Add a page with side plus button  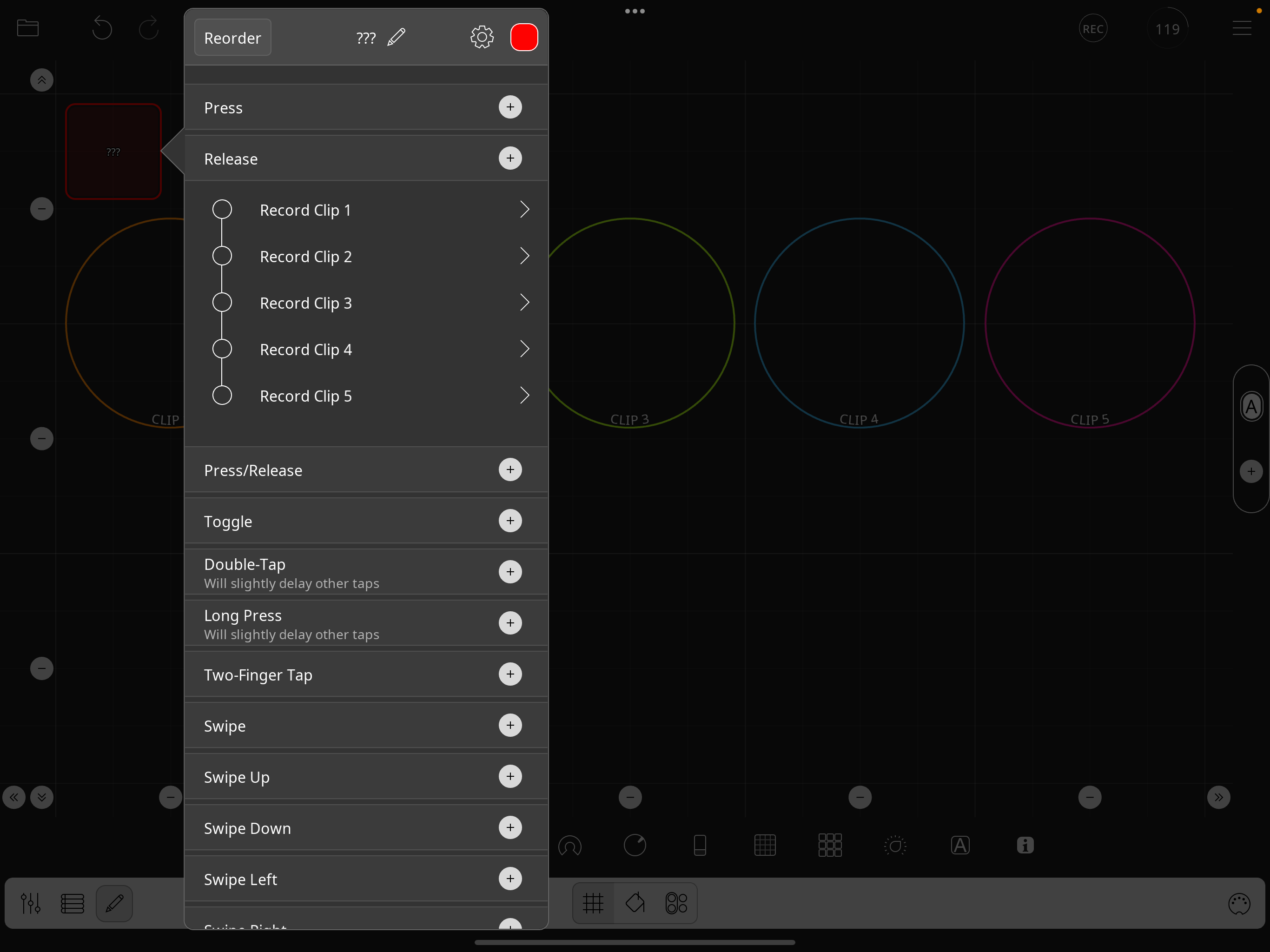[1251, 471]
